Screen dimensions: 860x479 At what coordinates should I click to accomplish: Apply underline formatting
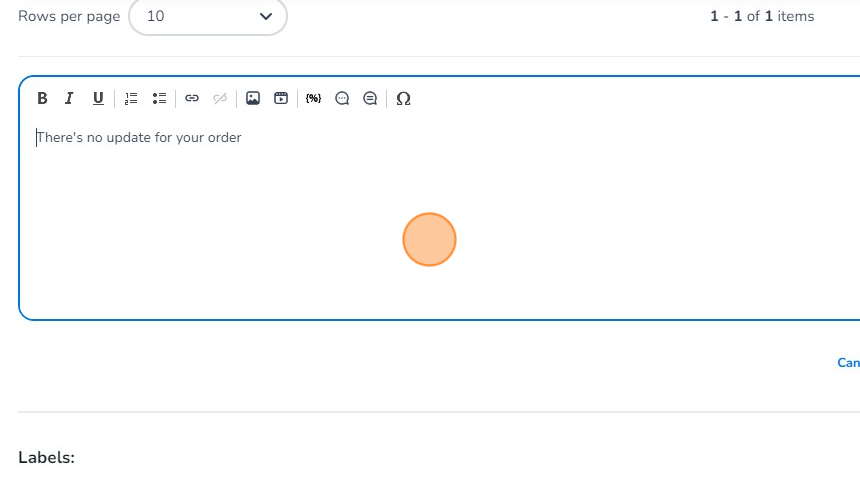pyautogui.click(x=98, y=98)
